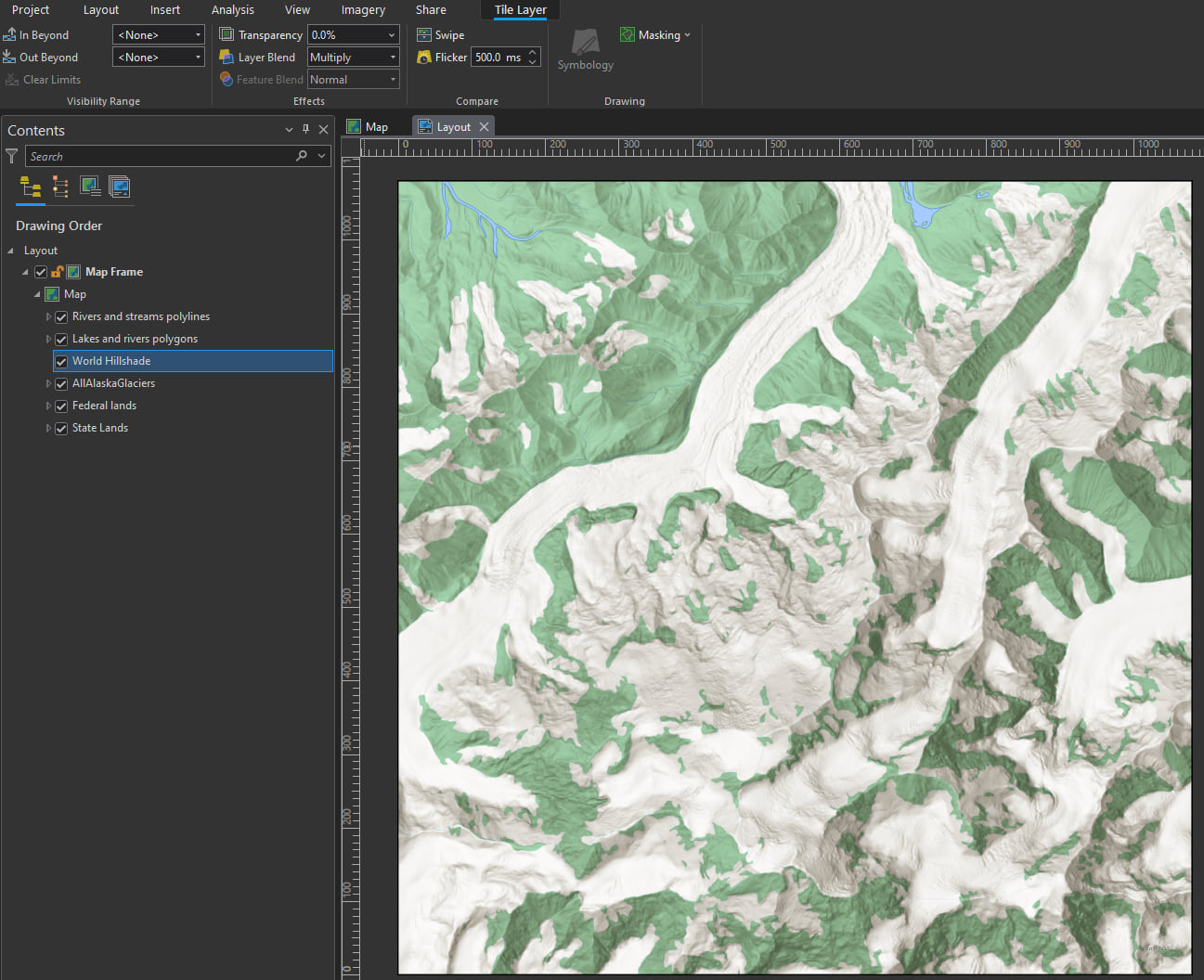This screenshot has width=1204, height=980.
Task: Uncheck the World Hillshade layer
Action: click(x=60, y=361)
